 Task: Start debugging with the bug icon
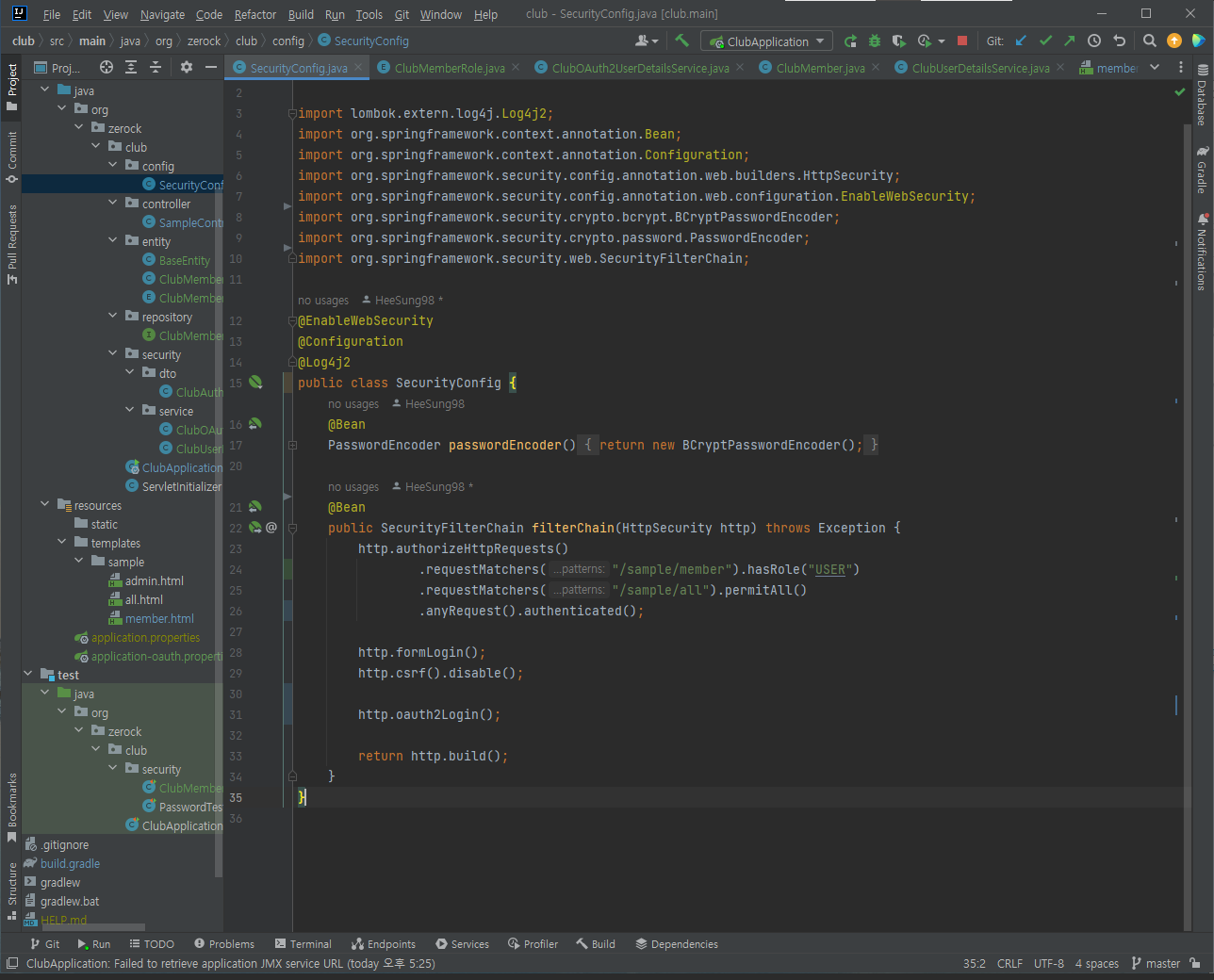pos(875,41)
